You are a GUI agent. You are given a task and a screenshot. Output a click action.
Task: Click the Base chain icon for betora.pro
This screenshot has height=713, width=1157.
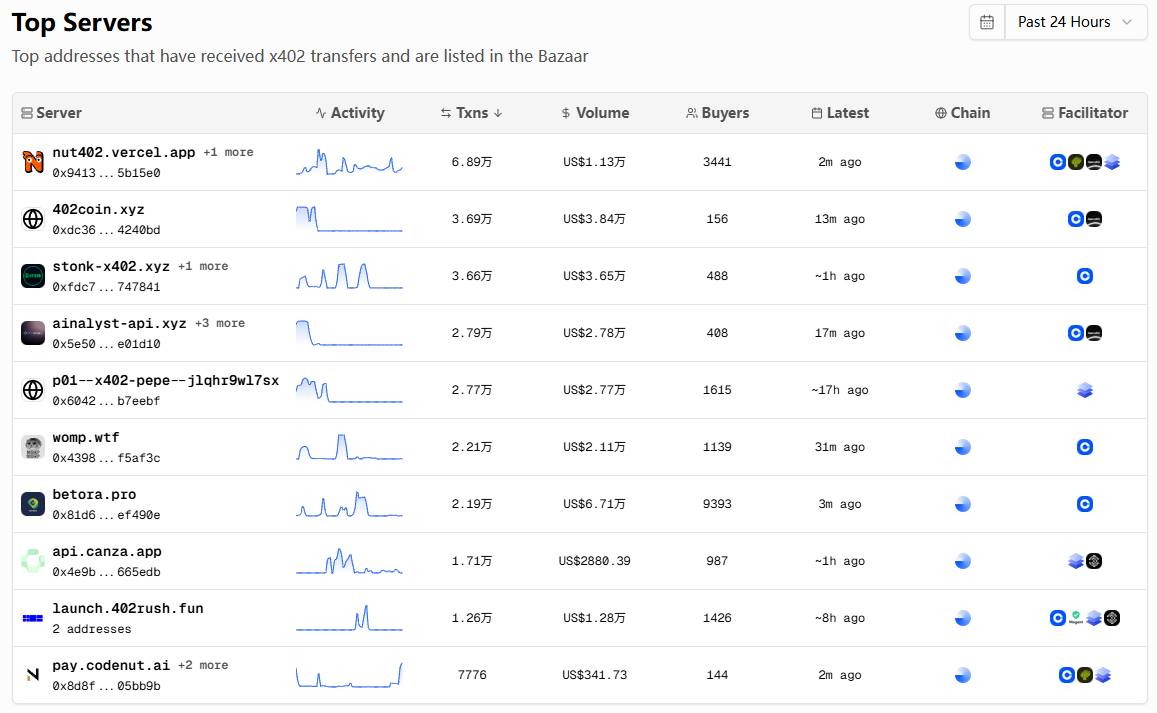click(x=962, y=504)
